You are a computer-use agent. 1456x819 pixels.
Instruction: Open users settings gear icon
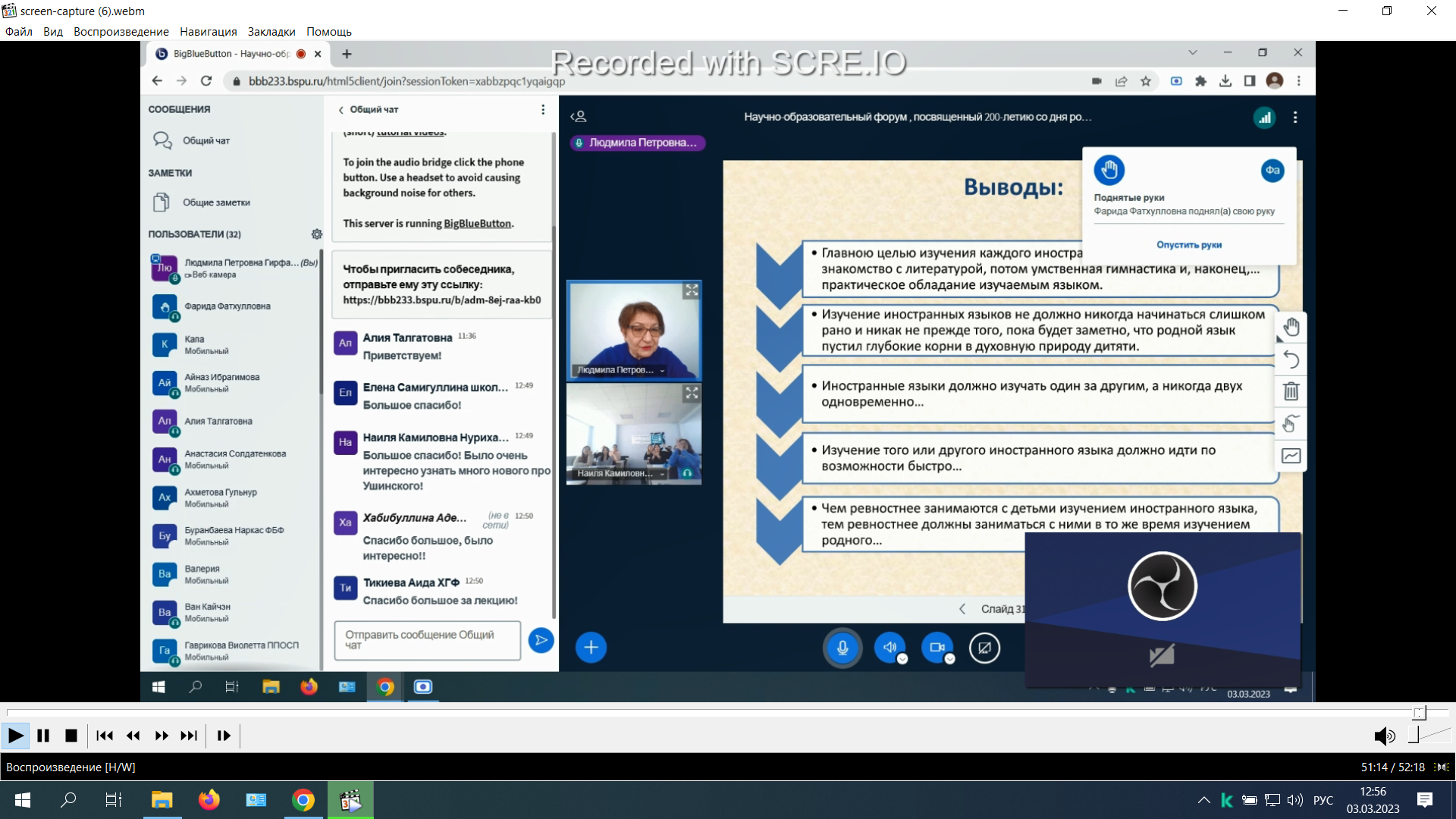[317, 234]
